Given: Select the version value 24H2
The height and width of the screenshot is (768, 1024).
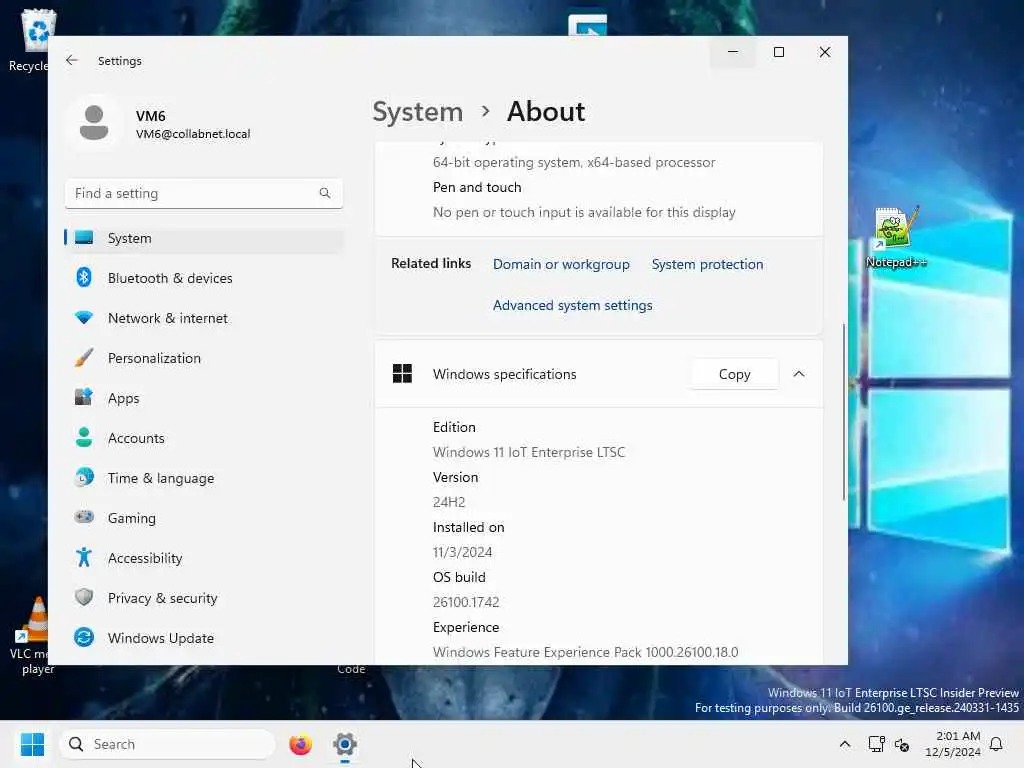Looking at the screenshot, I should click(449, 502).
